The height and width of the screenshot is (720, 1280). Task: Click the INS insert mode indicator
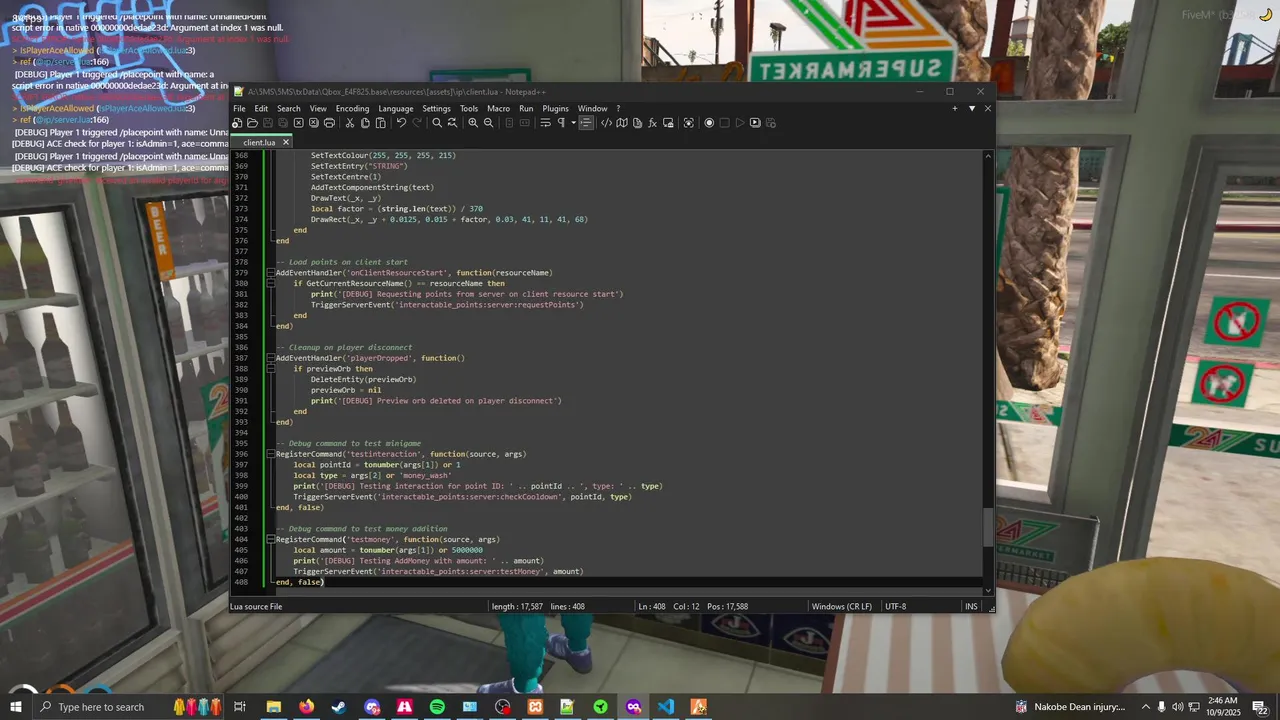point(971,606)
